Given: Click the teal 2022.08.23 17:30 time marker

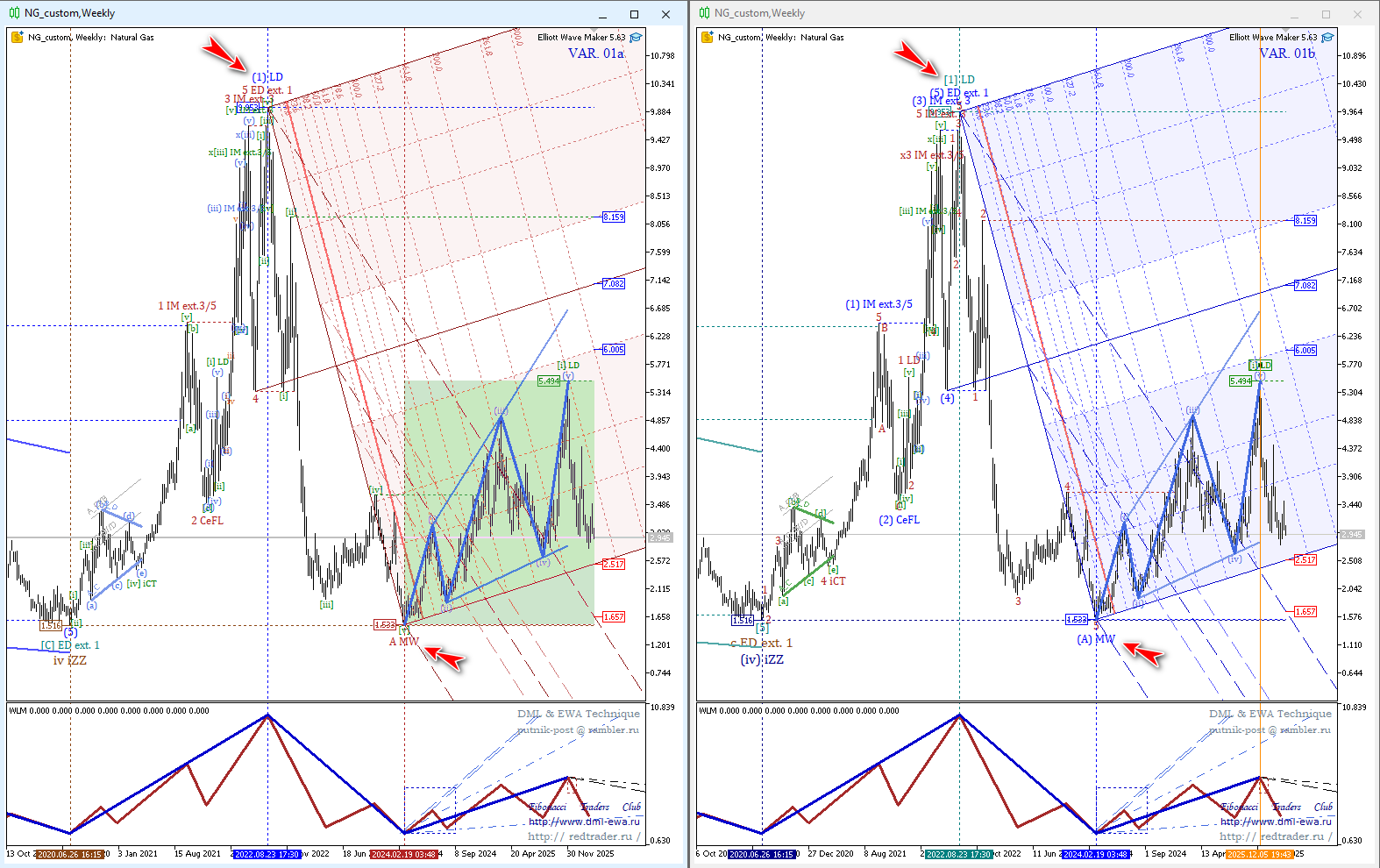Looking at the screenshot, I should pyautogui.click(x=959, y=854).
